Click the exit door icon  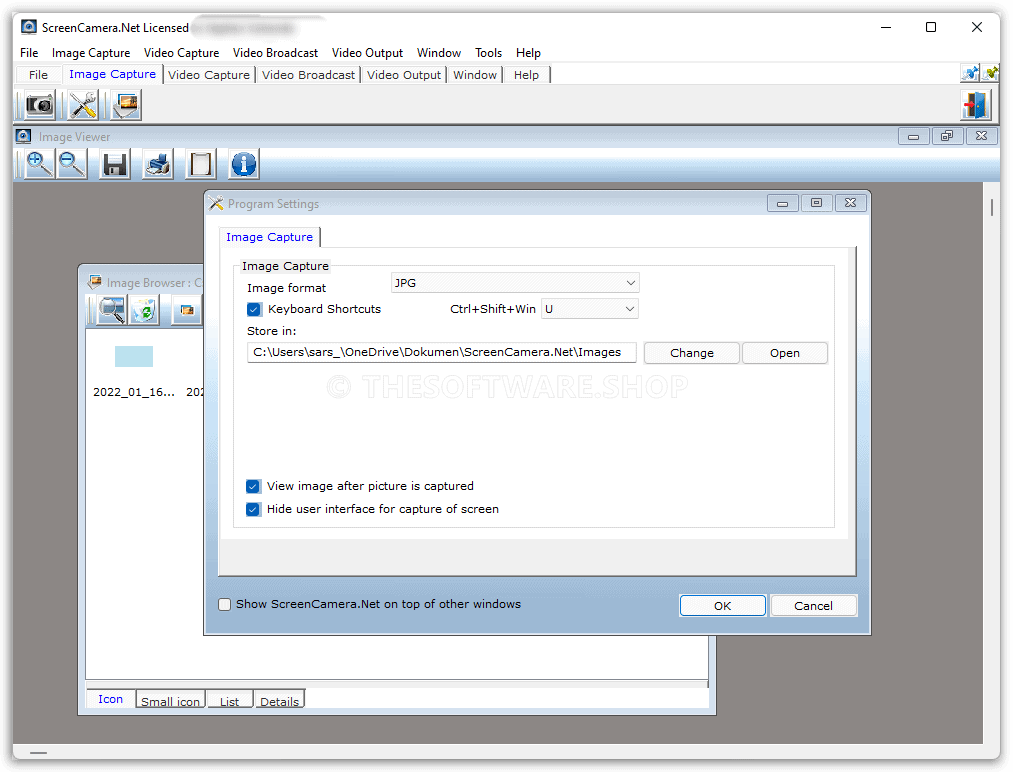[x=974, y=105]
